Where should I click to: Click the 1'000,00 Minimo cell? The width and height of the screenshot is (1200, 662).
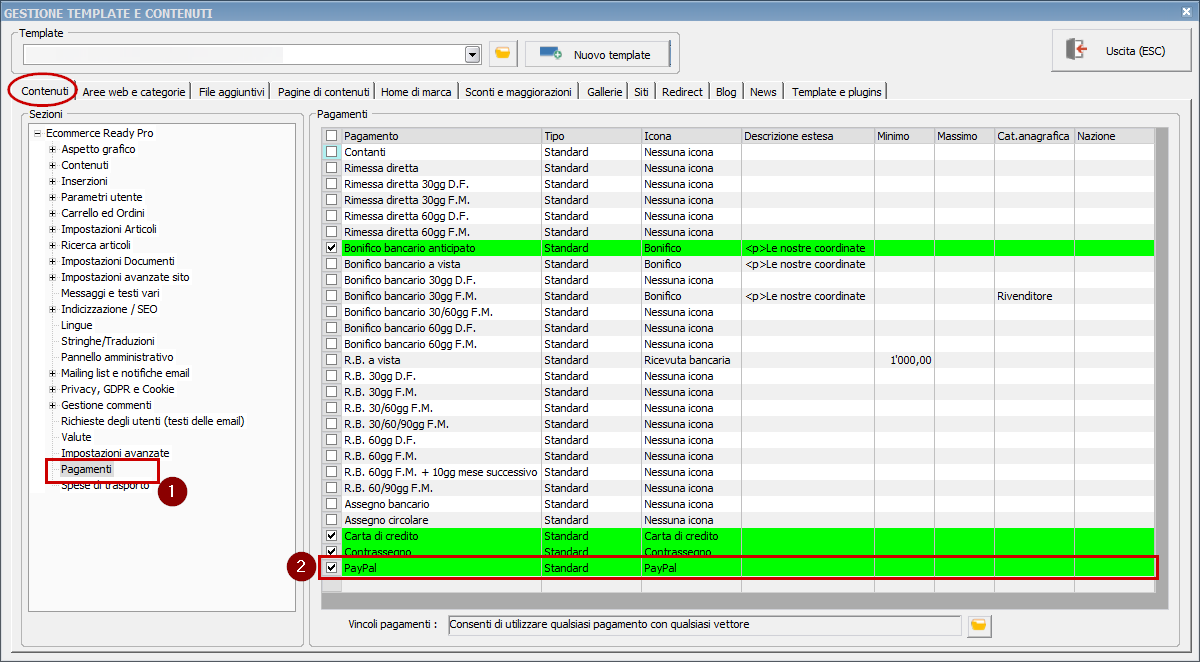[x=904, y=360]
